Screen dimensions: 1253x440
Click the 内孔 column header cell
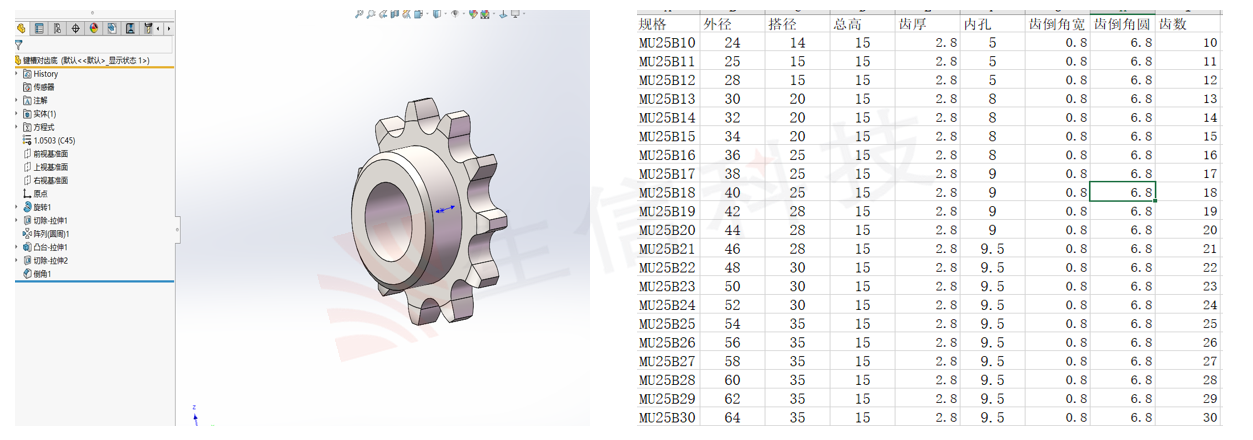992,24
